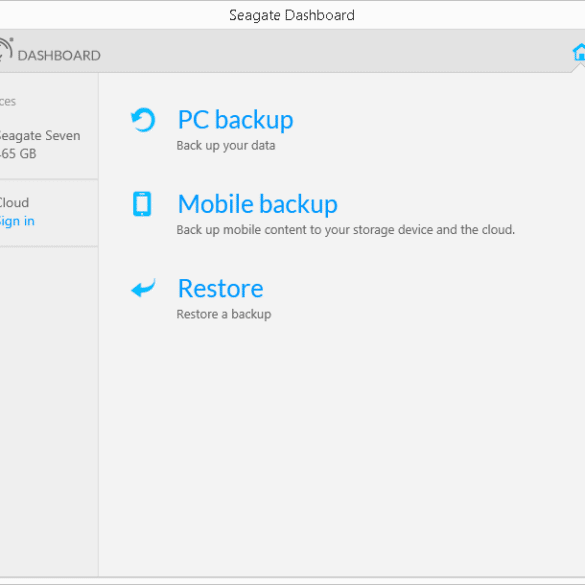The height and width of the screenshot is (585, 585).
Task: Click the mobile content backup description text
Action: (345, 230)
